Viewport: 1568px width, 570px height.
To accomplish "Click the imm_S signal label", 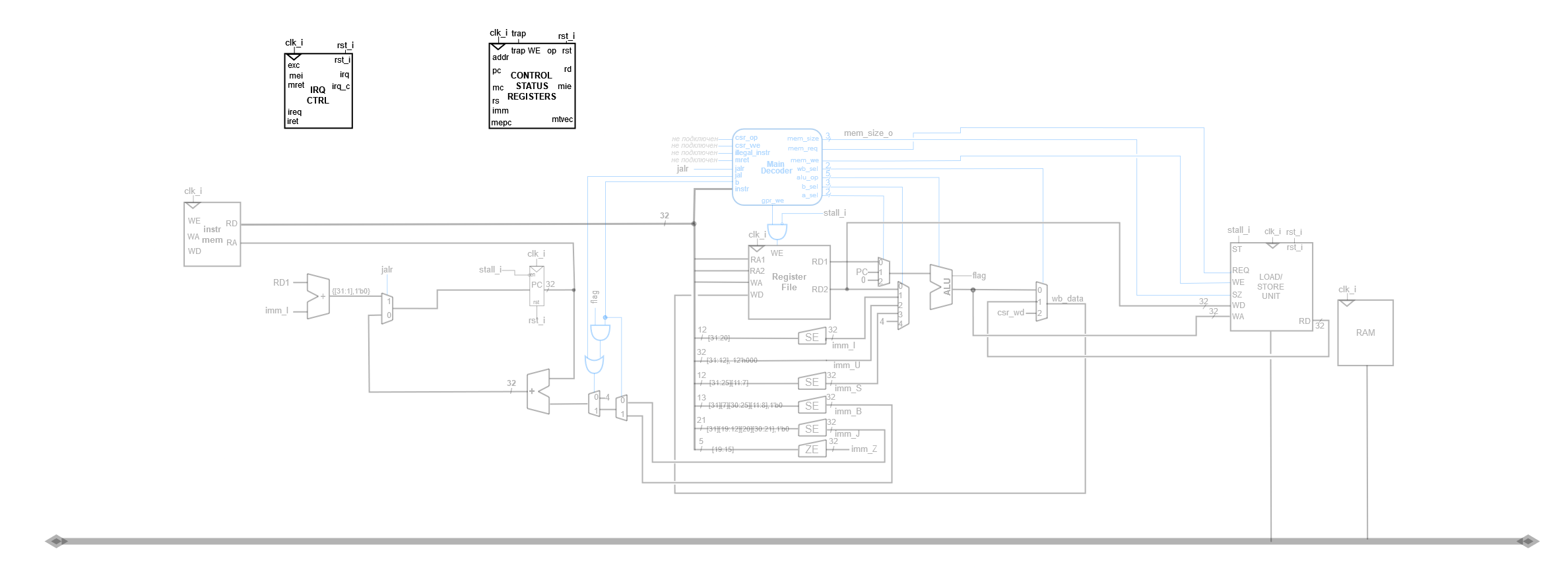I will pyautogui.click(x=848, y=388).
